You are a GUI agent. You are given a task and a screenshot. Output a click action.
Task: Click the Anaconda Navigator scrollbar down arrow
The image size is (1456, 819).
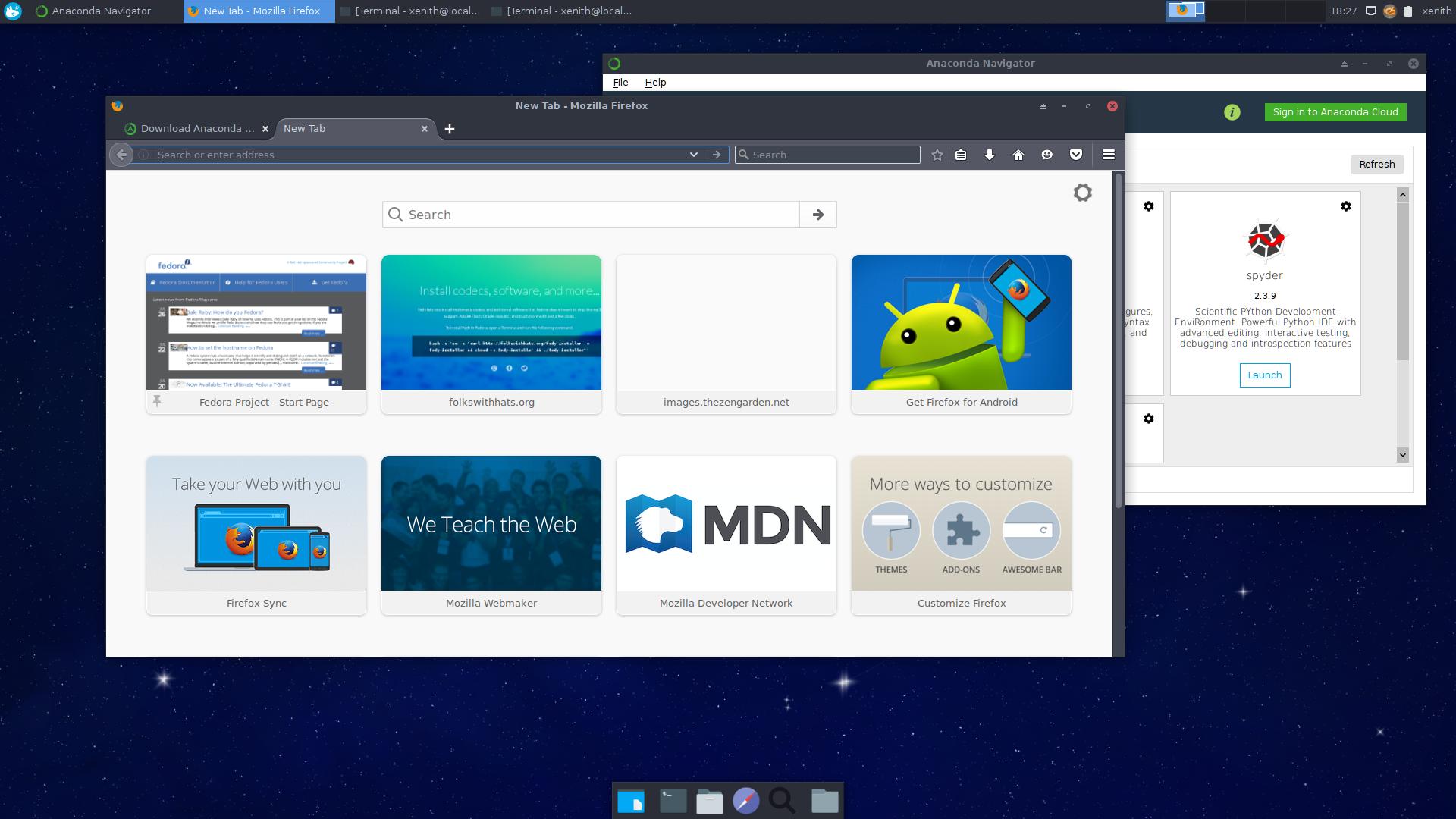[x=1403, y=454]
